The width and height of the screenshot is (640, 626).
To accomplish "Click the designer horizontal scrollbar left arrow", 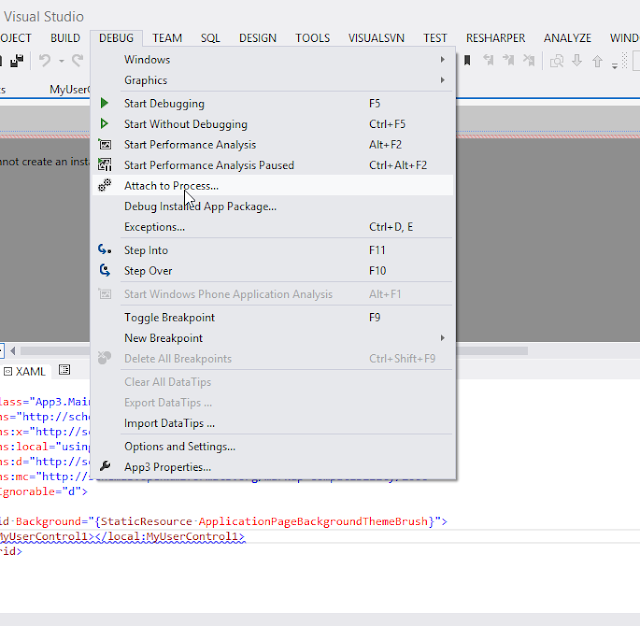I will click(13, 351).
